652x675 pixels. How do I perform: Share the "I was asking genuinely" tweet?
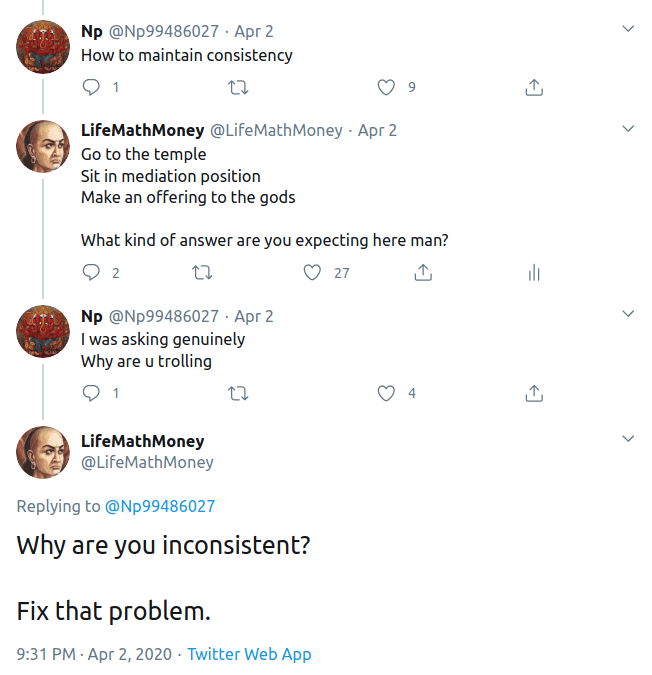click(534, 394)
